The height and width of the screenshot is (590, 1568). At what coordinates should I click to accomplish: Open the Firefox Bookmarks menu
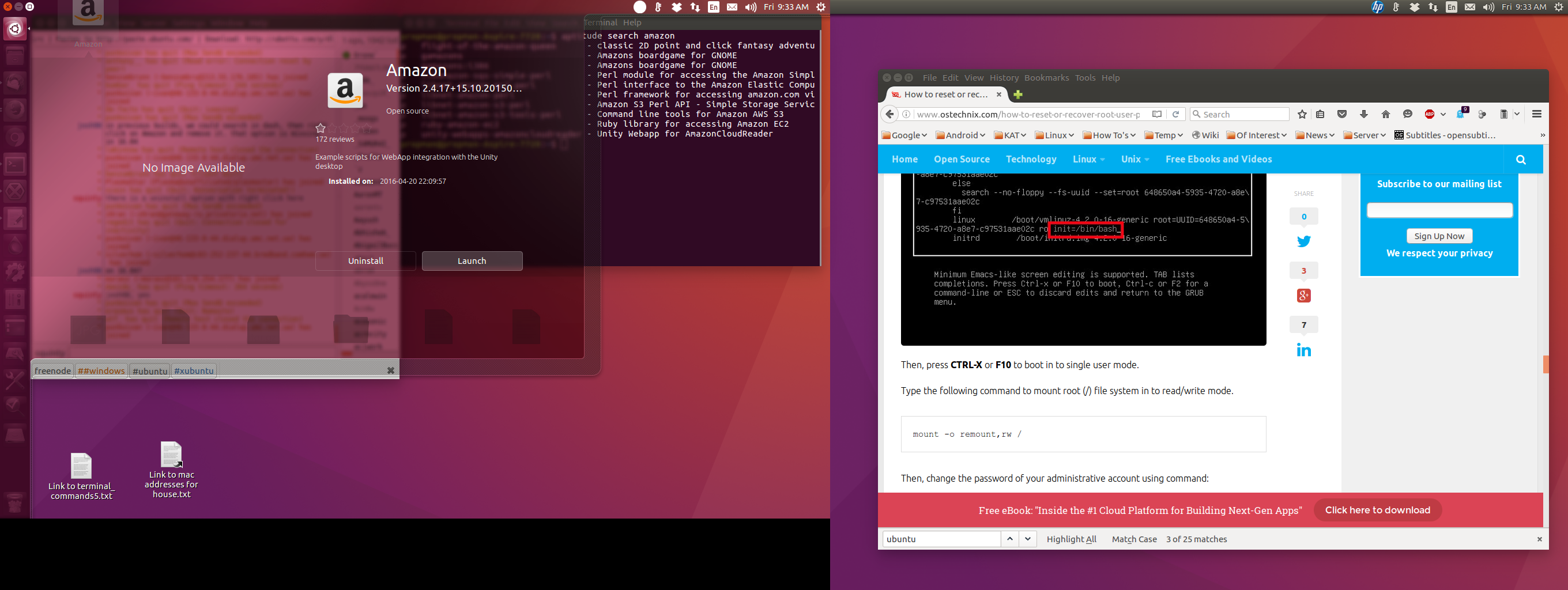1046,78
